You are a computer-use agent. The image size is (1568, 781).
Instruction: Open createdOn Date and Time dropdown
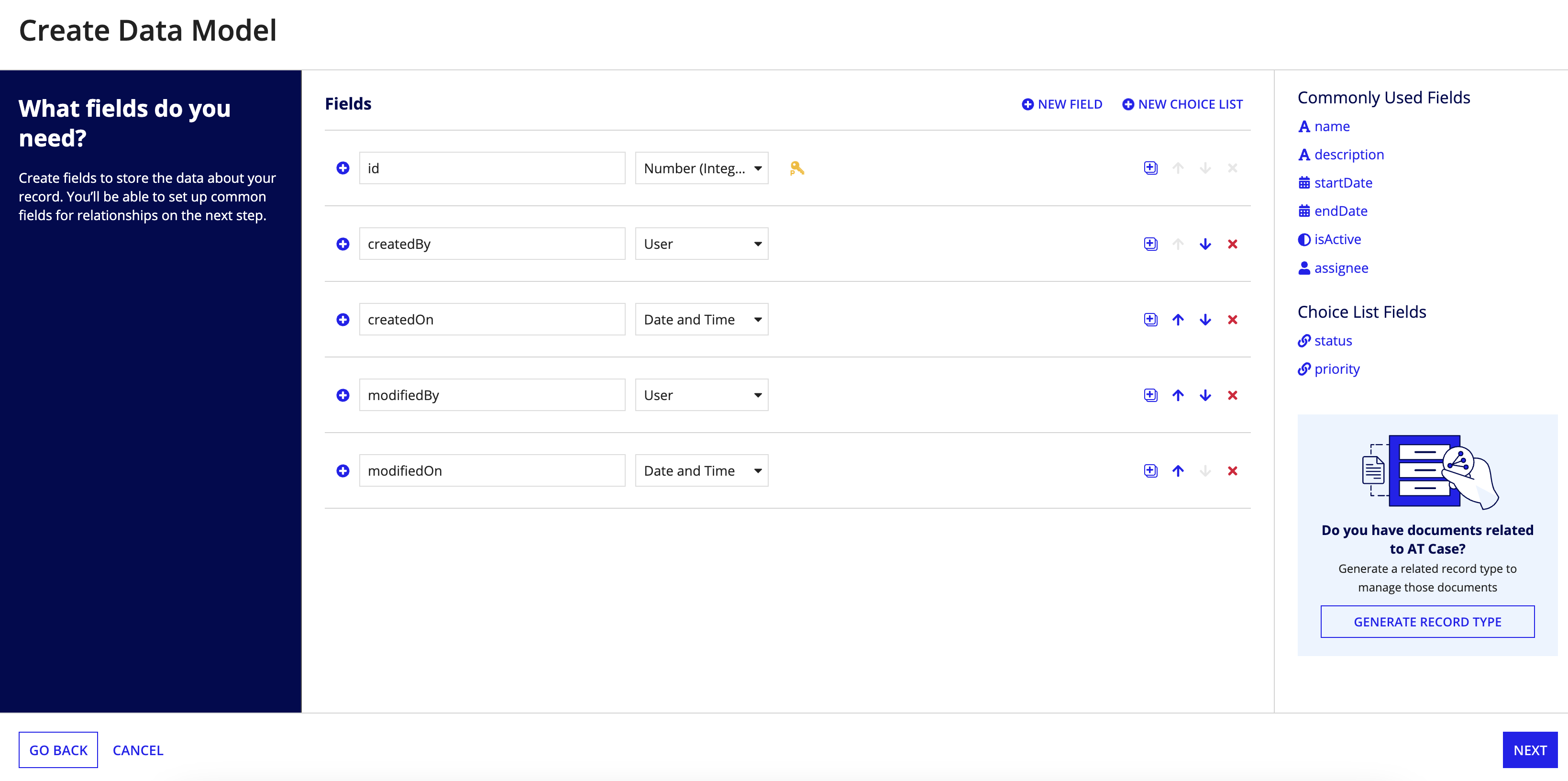click(x=701, y=319)
